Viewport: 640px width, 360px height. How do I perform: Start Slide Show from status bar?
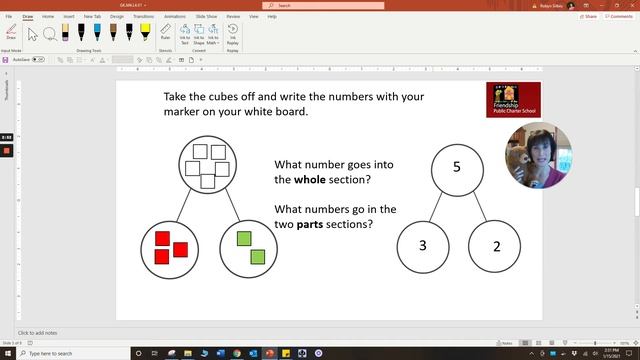pyautogui.click(x=565, y=343)
